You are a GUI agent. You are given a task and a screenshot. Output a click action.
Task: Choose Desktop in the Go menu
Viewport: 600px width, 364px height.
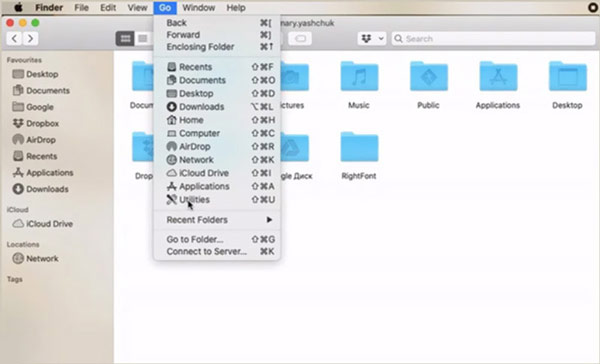click(217, 94)
